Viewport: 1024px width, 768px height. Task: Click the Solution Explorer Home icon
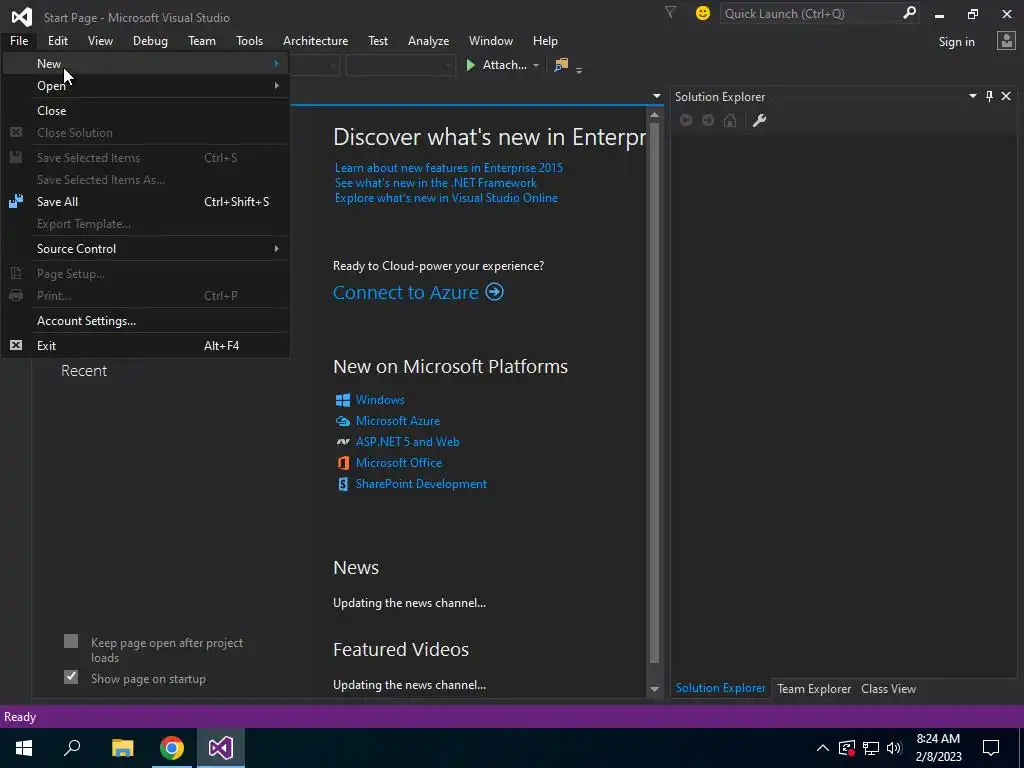(x=730, y=120)
